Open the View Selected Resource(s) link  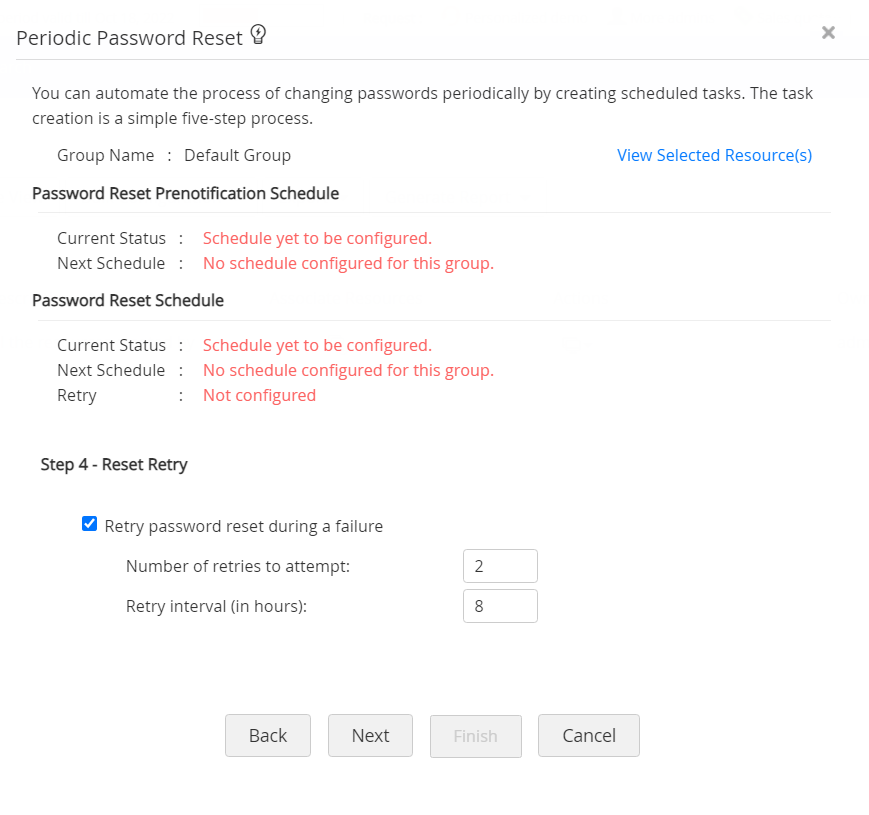click(x=714, y=155)
